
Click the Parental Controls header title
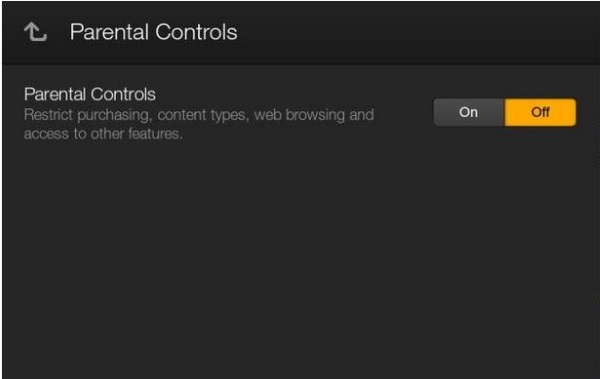pyautogui.click(x=153, y=32)
